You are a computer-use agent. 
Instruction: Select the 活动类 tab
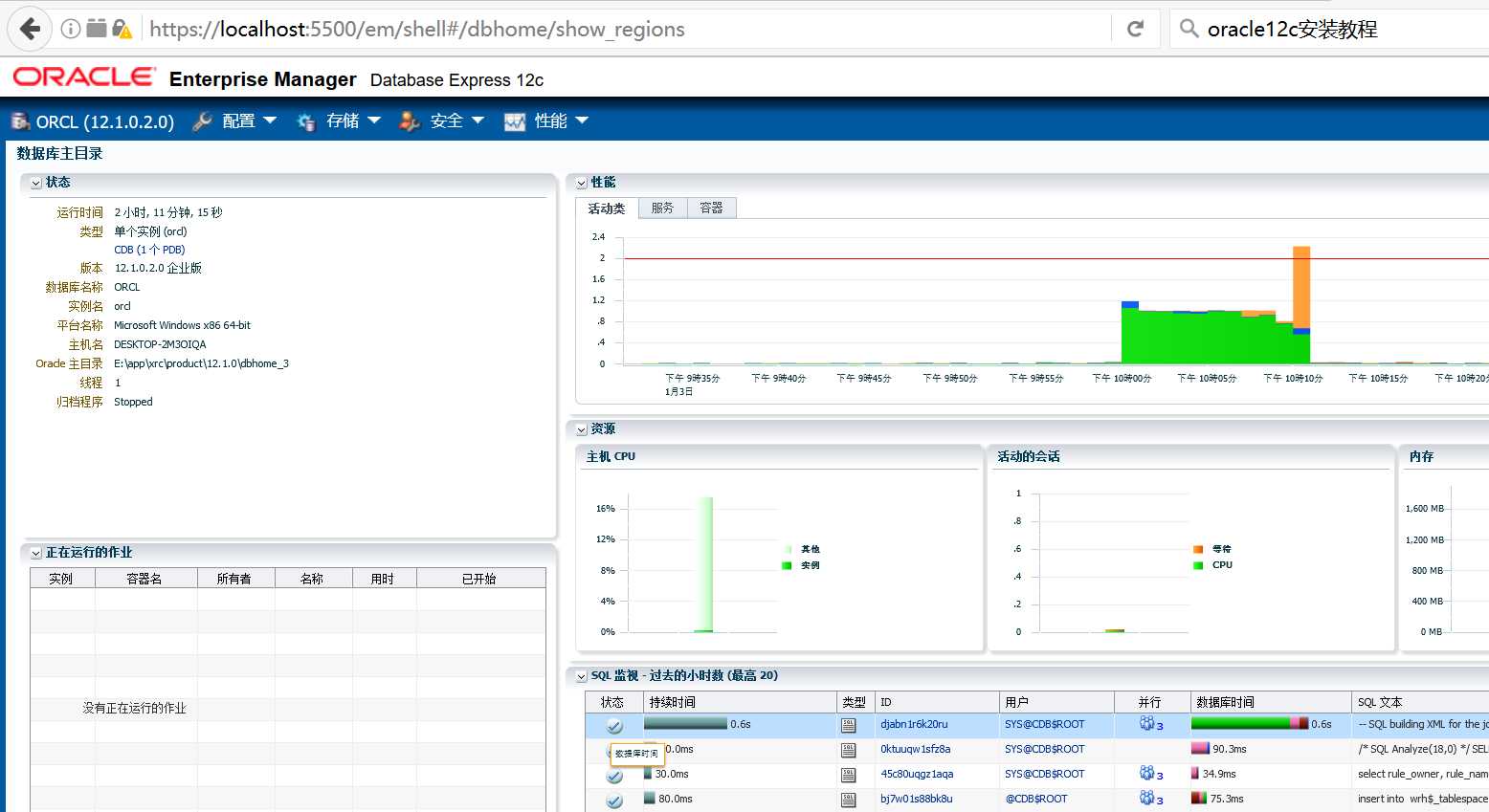click(x=607, y=208)
